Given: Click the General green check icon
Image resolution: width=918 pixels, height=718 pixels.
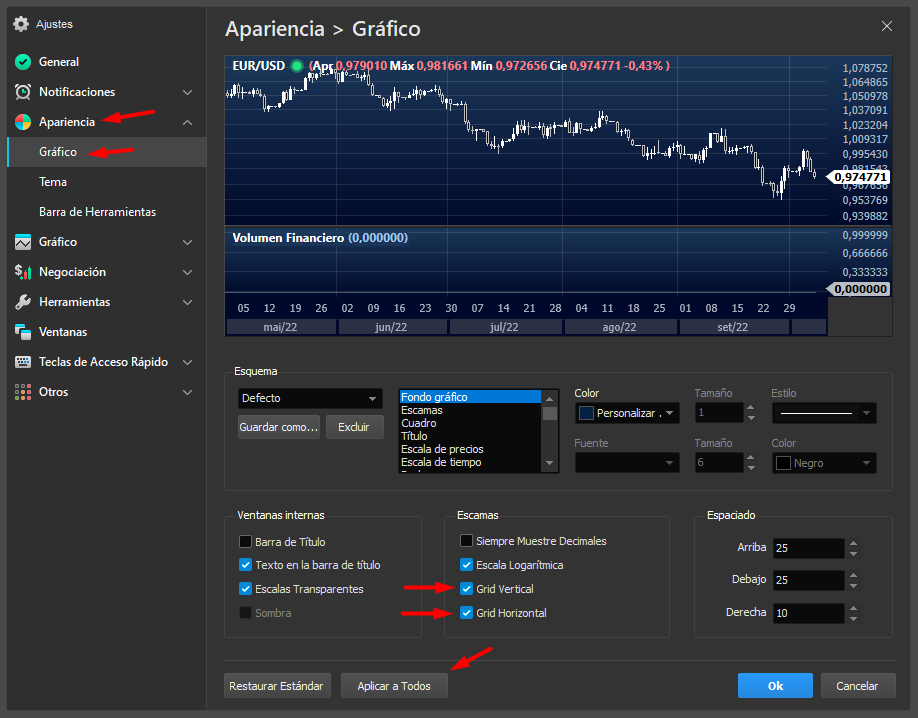Looking at the screenshot, I should point(23,62).
